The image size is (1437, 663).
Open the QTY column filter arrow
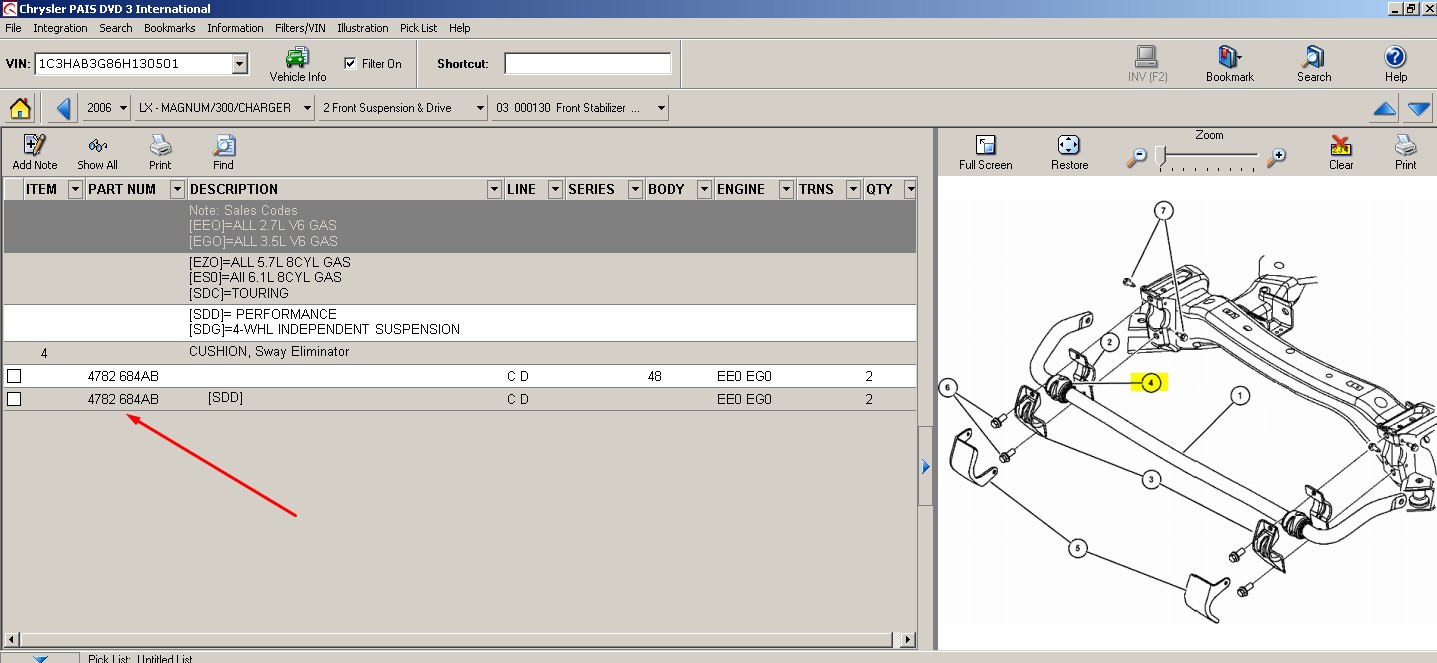(x=911, y=189)
